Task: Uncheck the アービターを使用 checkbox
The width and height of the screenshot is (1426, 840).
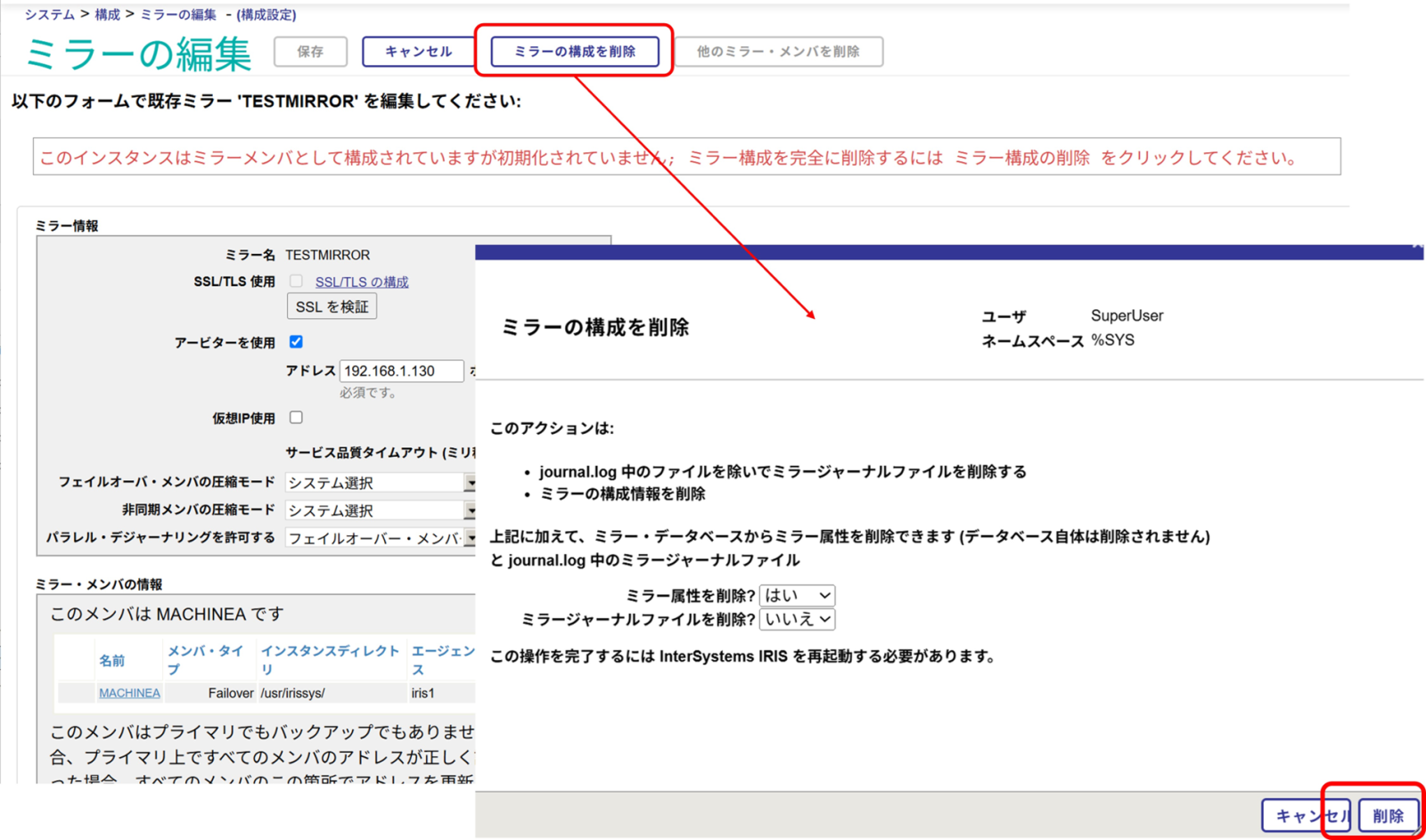Action: click(x=296, y=342)
